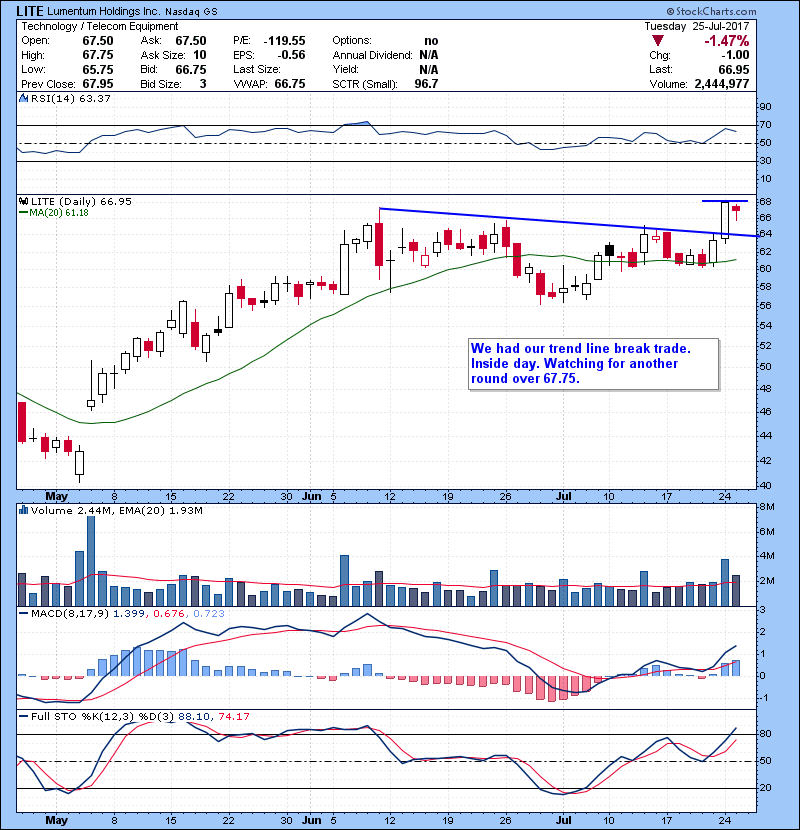
Task: Click the Bid value 66.75
Action: pos(191,69)
